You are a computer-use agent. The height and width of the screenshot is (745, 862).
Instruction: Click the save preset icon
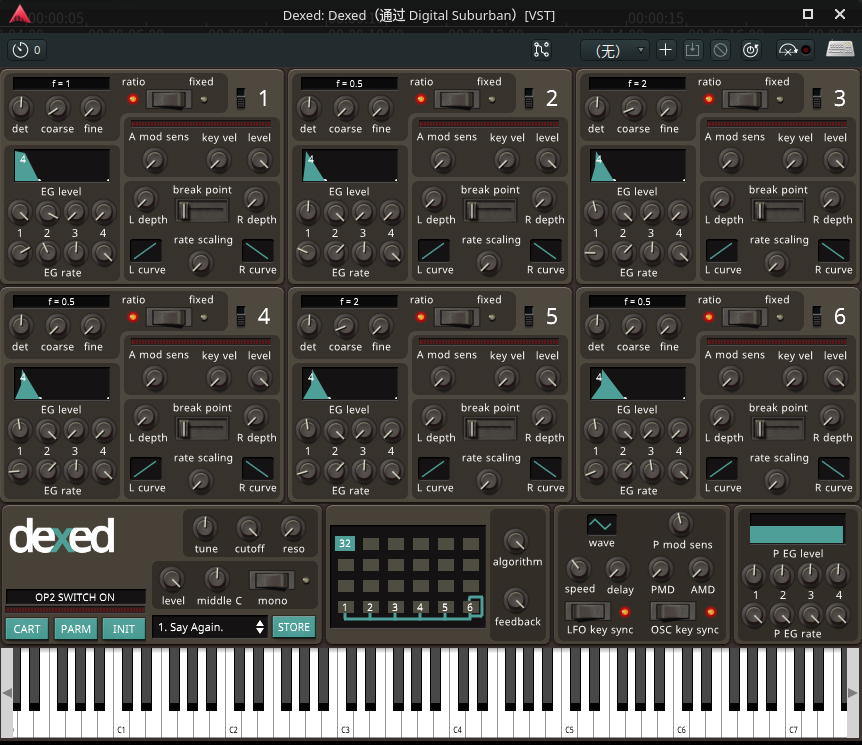point(692,50)
